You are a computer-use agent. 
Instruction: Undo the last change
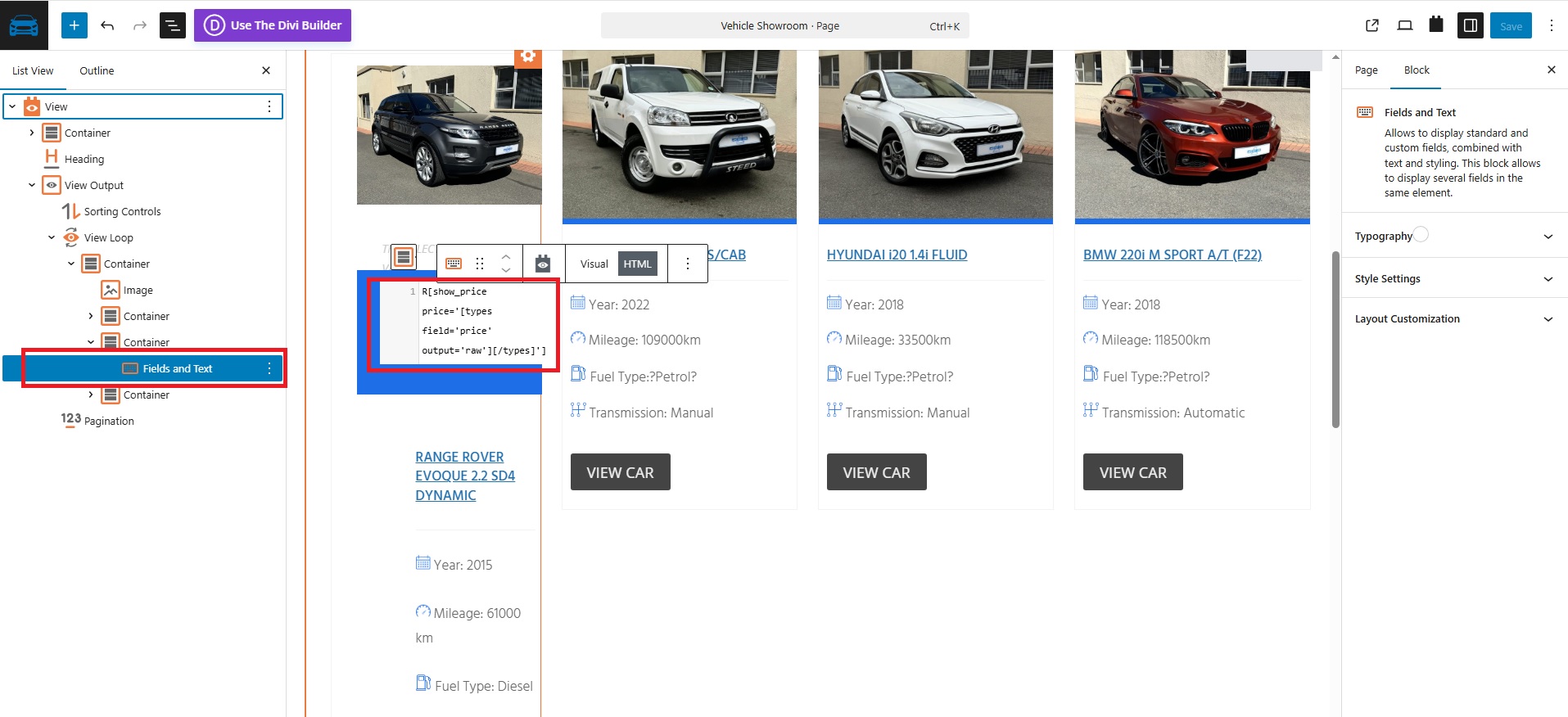[107, 25]
